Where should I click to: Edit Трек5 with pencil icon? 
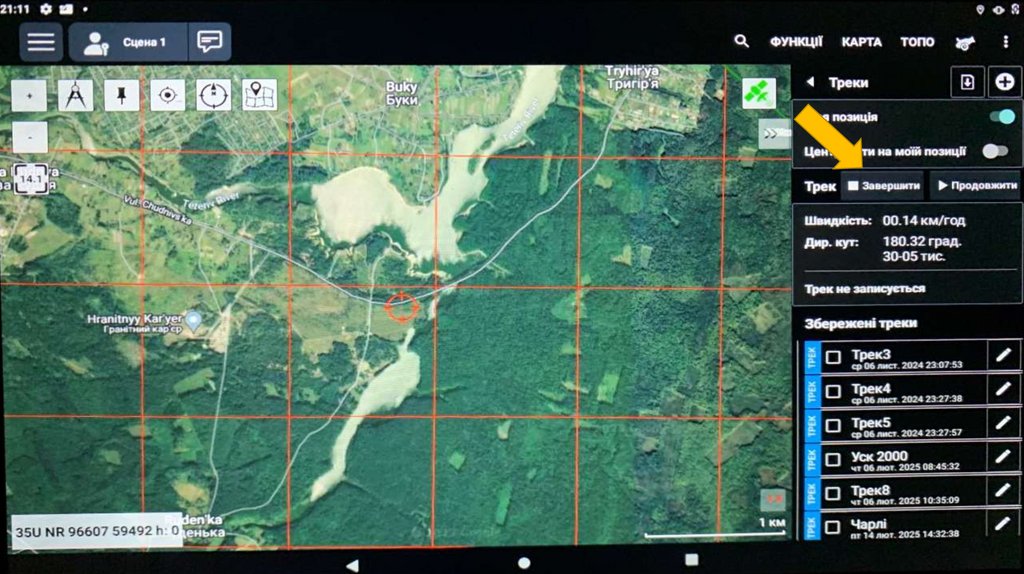(1003, 423)
